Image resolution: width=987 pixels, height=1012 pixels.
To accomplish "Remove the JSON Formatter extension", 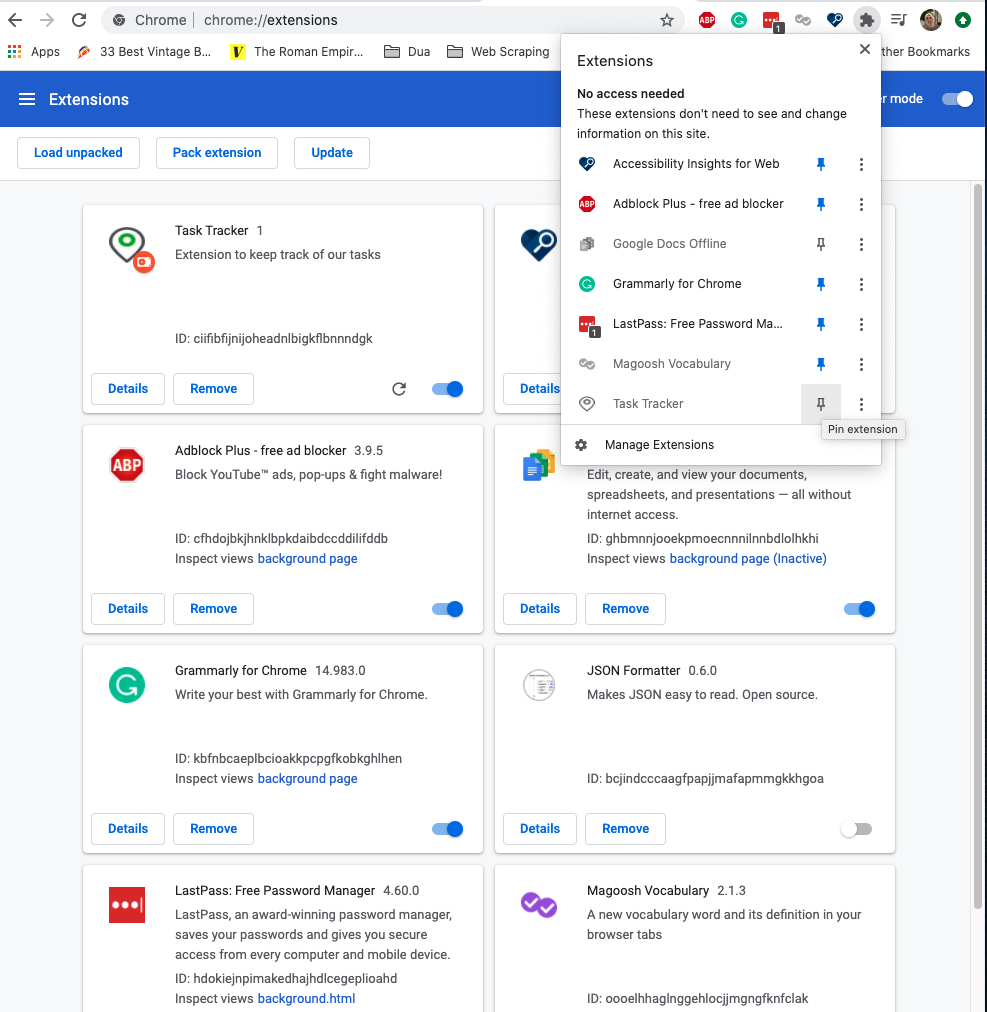I will click(626, 829).
